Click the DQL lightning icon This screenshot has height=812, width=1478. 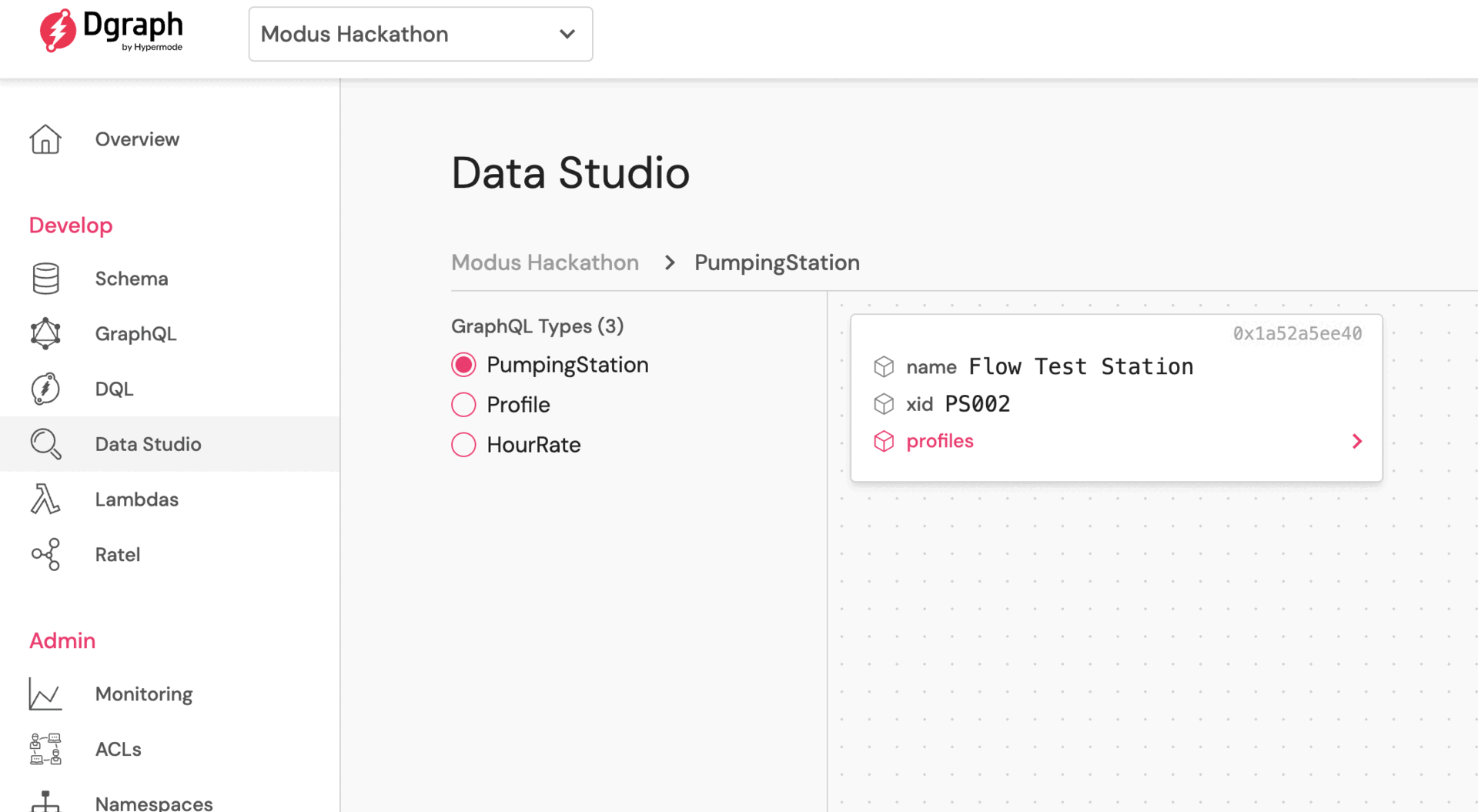coord(45,389)
